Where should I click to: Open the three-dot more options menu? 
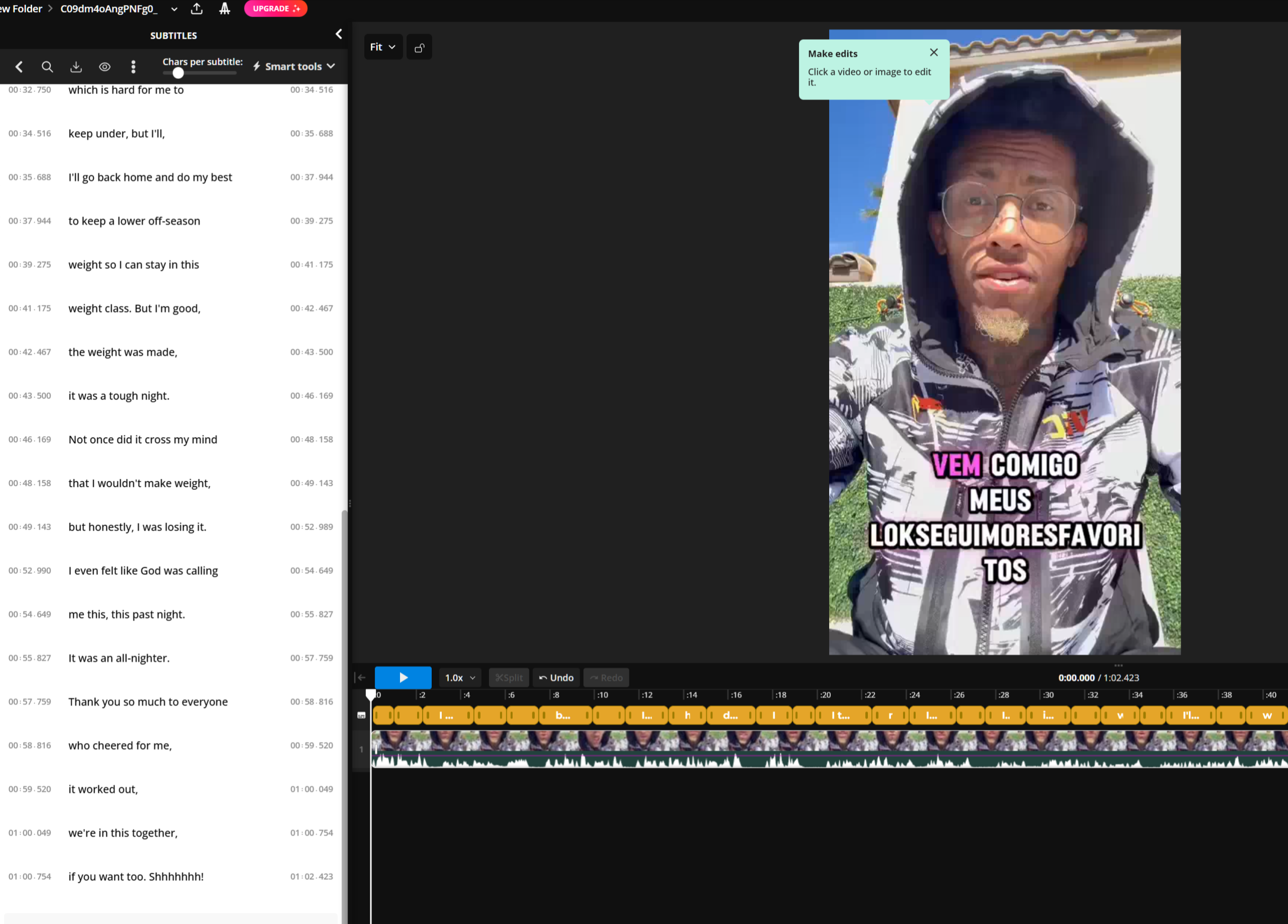point(133,67)
